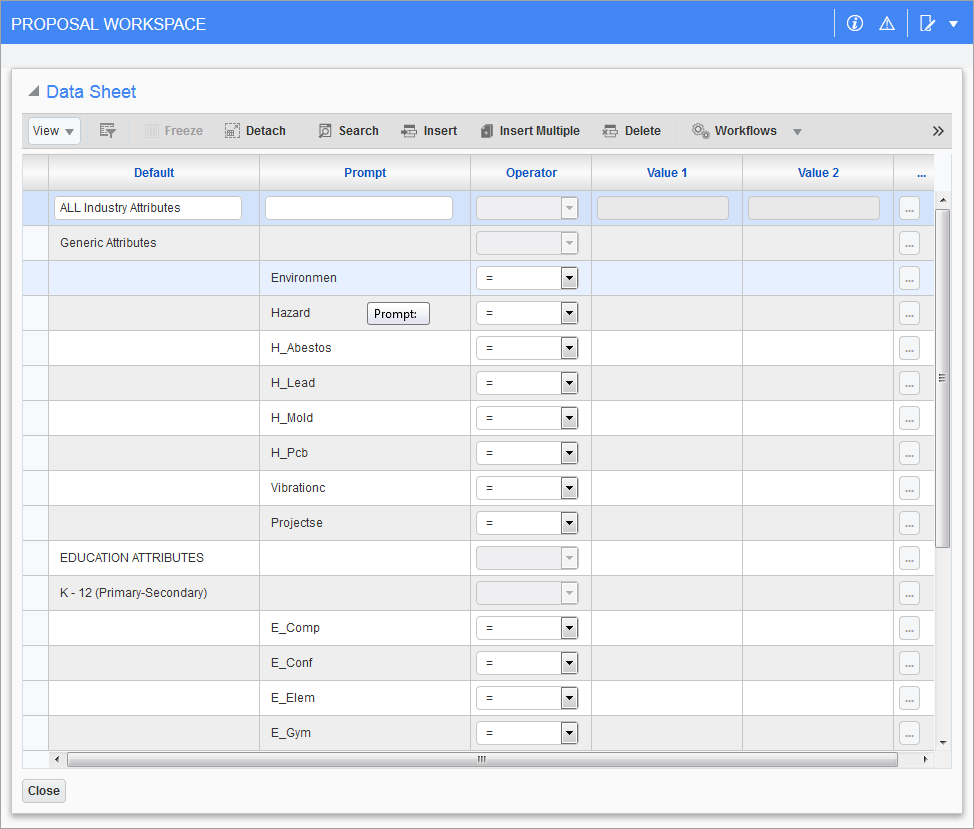The height and width of the screenshot is (829, 974).
Task: Open the Operator dropdown for E_Comp row
Action: [x=568, y=628]
